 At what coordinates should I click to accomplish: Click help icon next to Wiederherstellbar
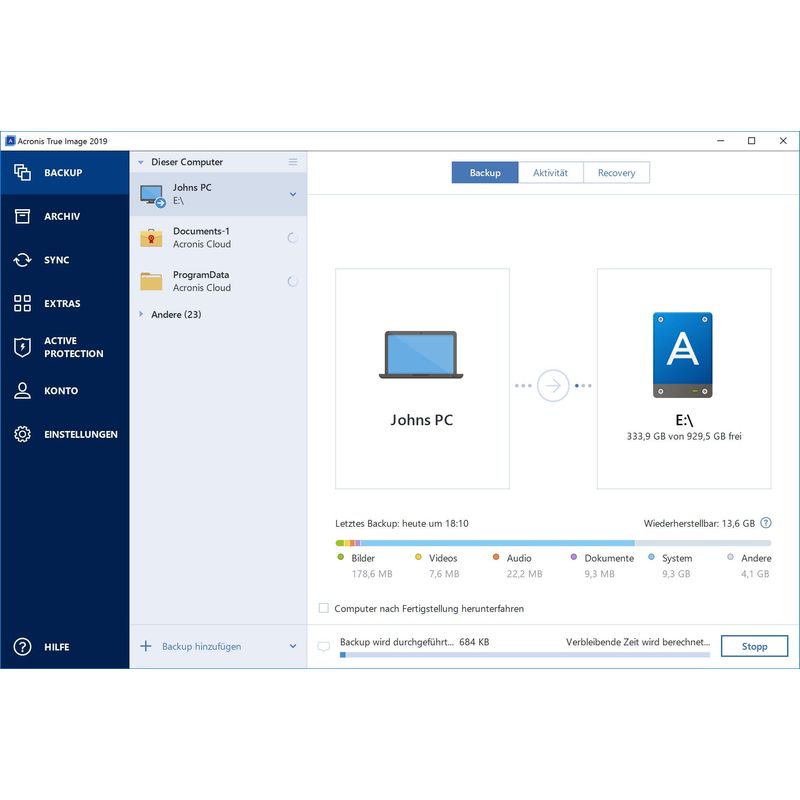[766, 523]
